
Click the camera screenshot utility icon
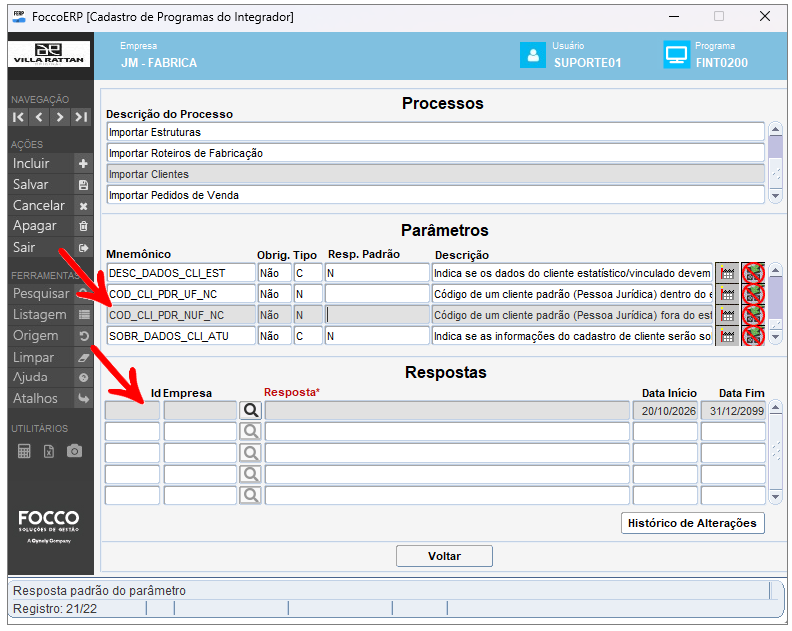(x=74, y=451)
